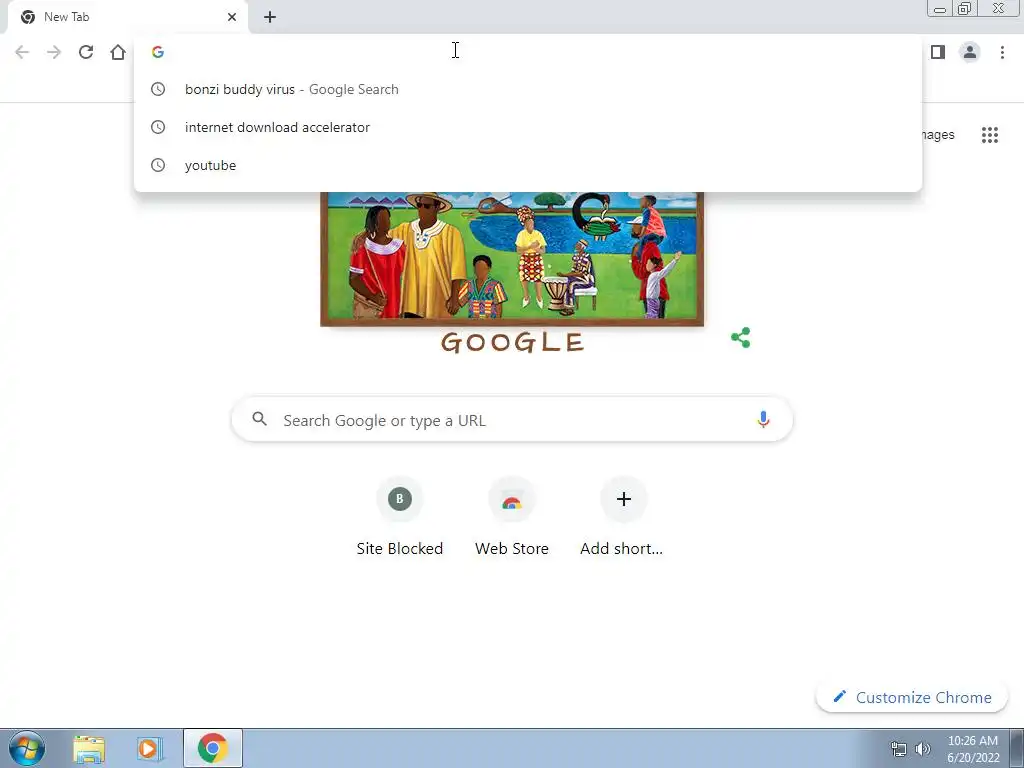
Task: Open Windows Explorer from taskbar
Action: (89, 748)
